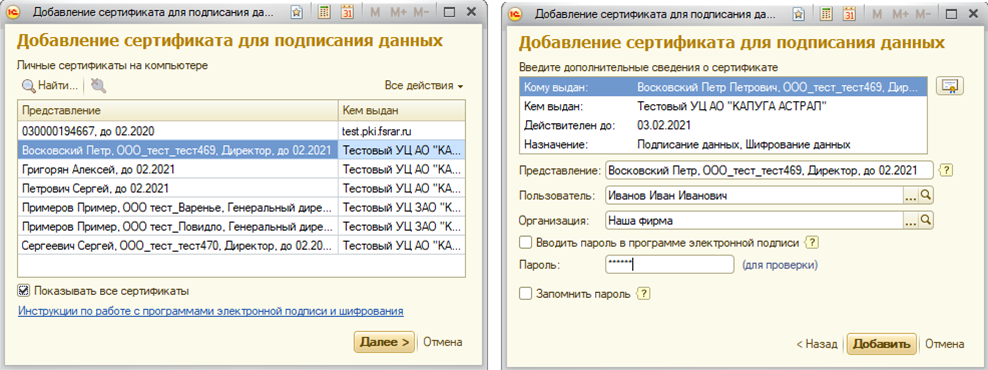Add the left window to favorites with the star icon

pyautogui.click(x=297, y=12)
